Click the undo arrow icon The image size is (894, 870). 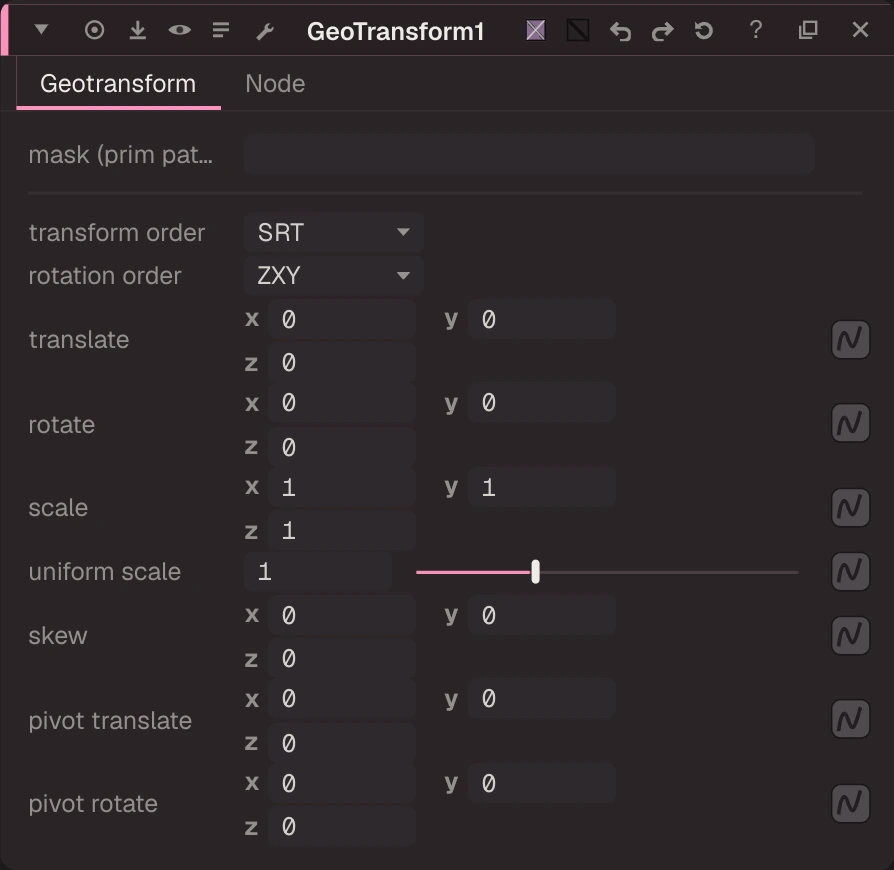click(x=620, y=31)
